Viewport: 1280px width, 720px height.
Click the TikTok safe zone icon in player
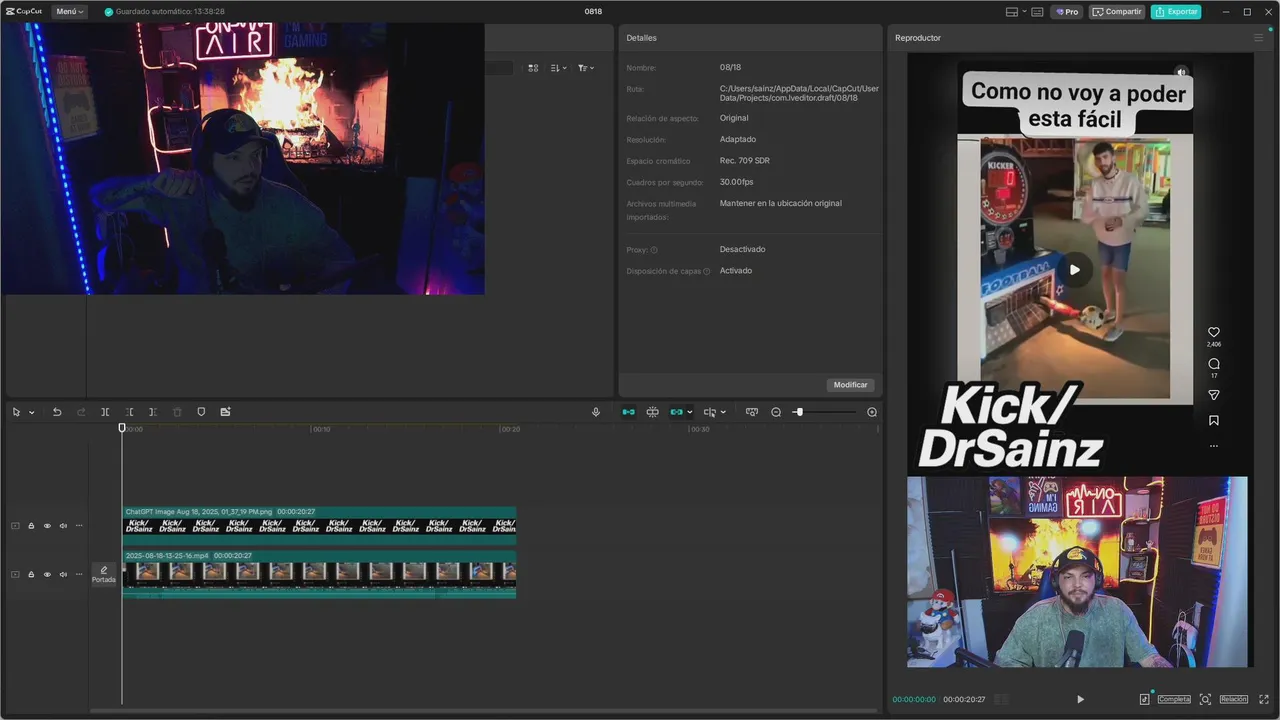(x=1145, y=699)
